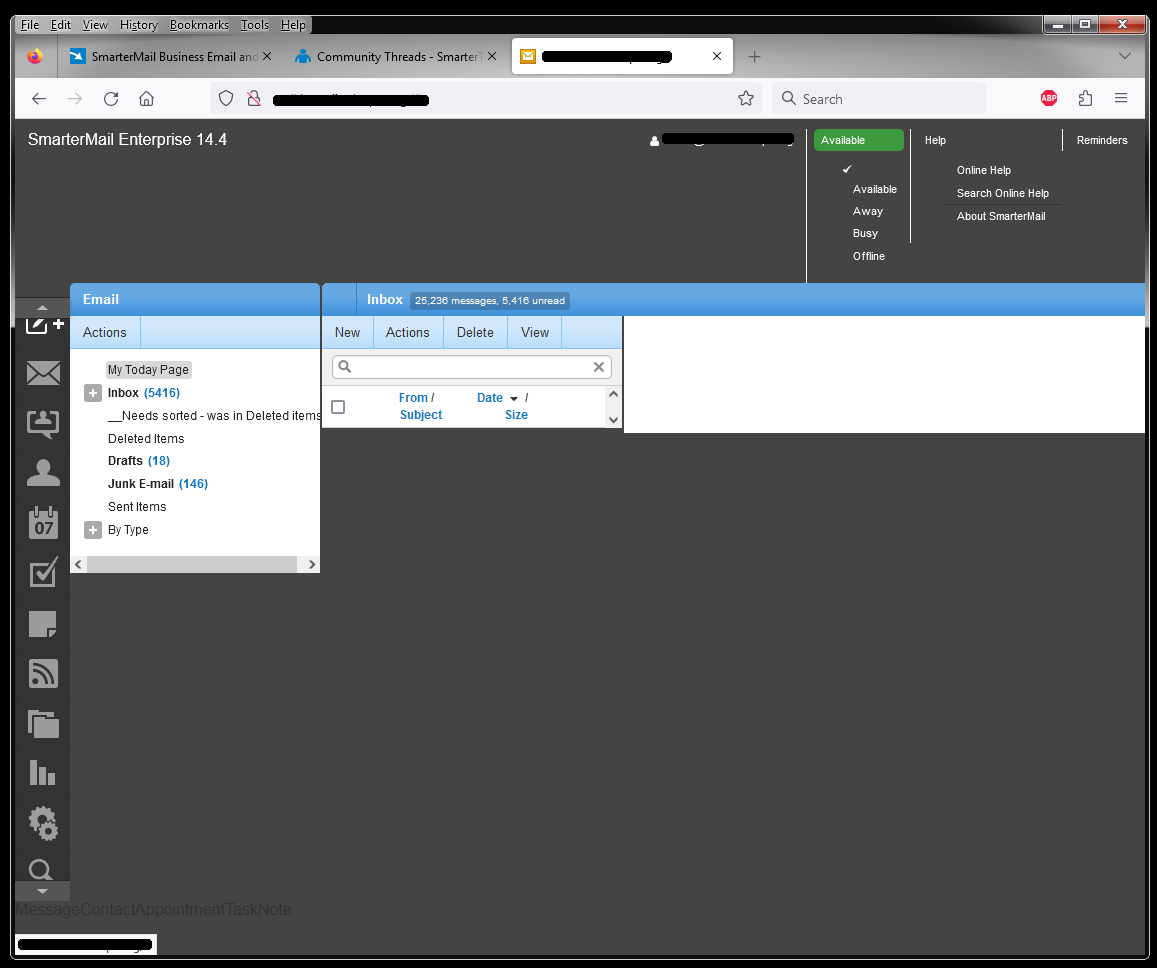Open the Contacts person icon in sidebar
The height and width of the screenshot is (968, 1157).
point(43,473)
